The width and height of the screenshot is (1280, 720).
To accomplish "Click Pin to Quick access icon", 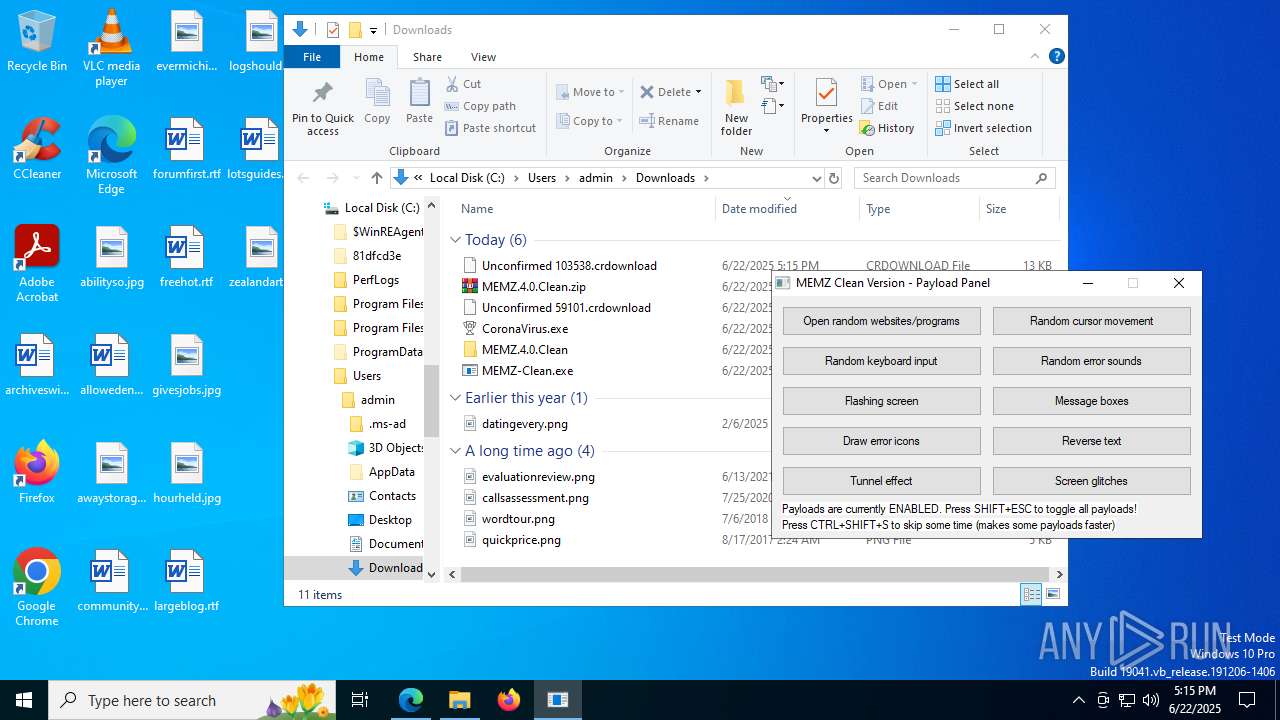I will (x=322, y=95).
